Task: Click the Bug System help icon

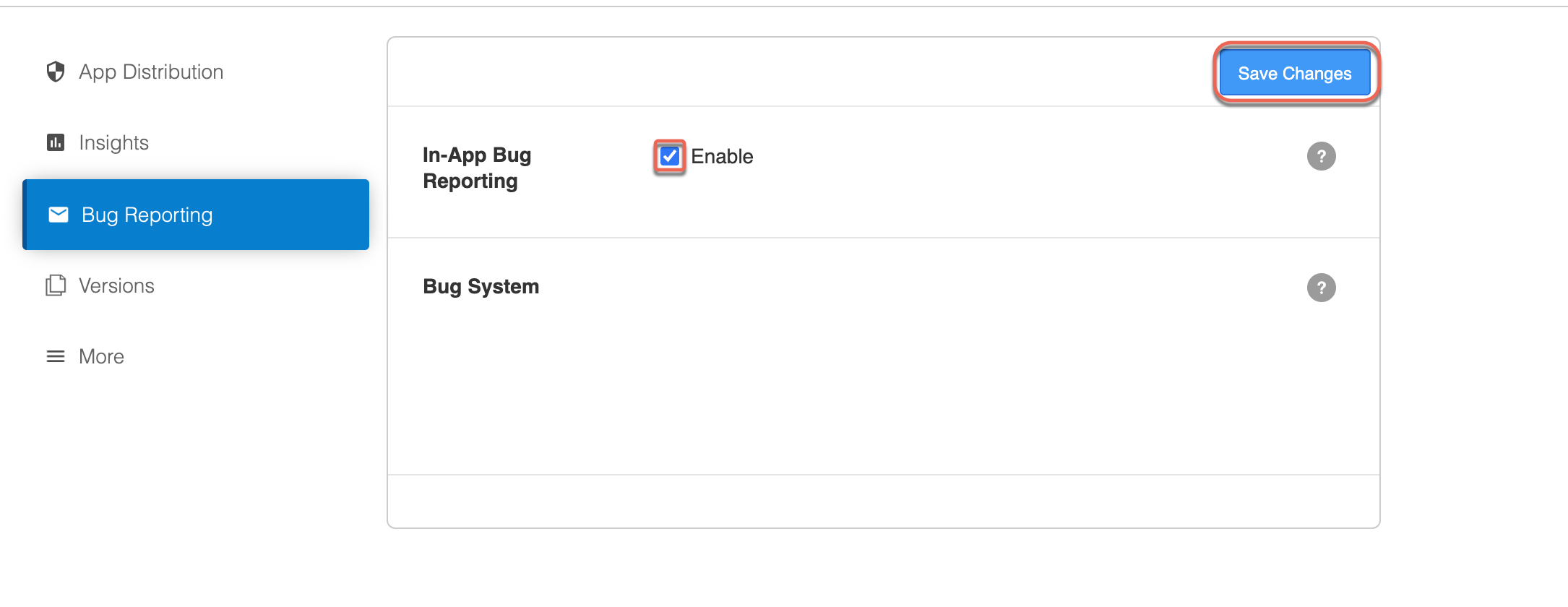Action: pos(1322,288)
